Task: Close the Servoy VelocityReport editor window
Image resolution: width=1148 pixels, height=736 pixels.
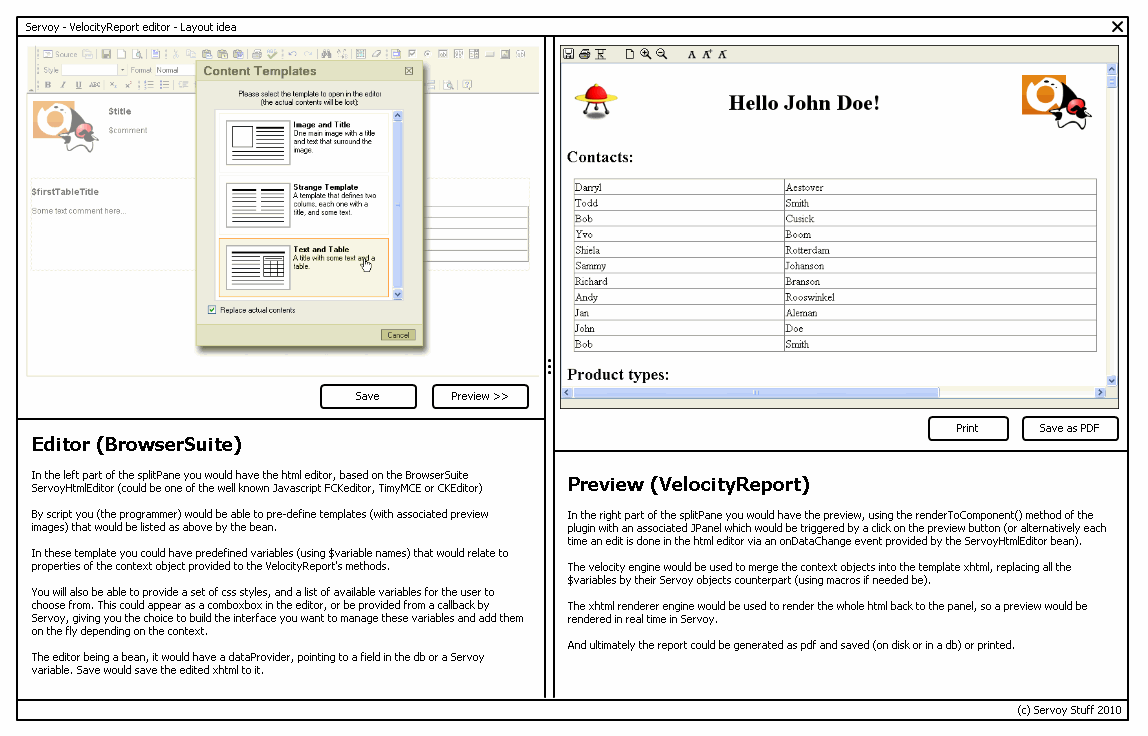Action: coord(1117,27)
